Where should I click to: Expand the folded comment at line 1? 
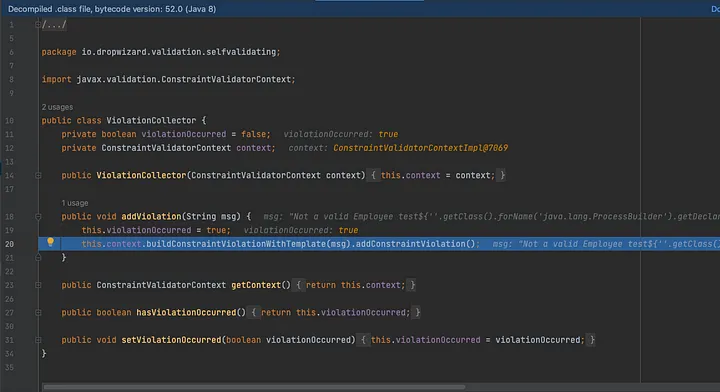pos(38,24)
